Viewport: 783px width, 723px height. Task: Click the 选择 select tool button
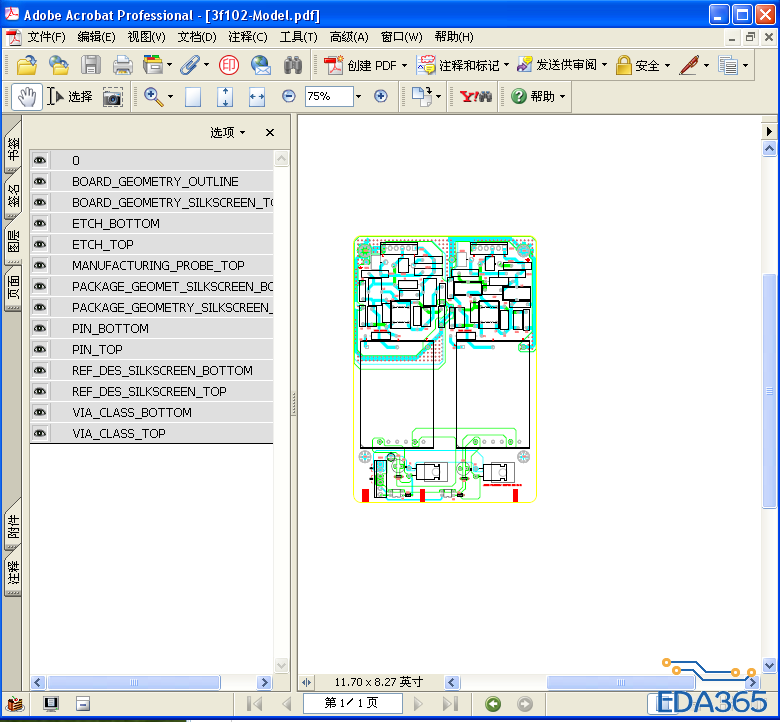(x=70, y=97)
